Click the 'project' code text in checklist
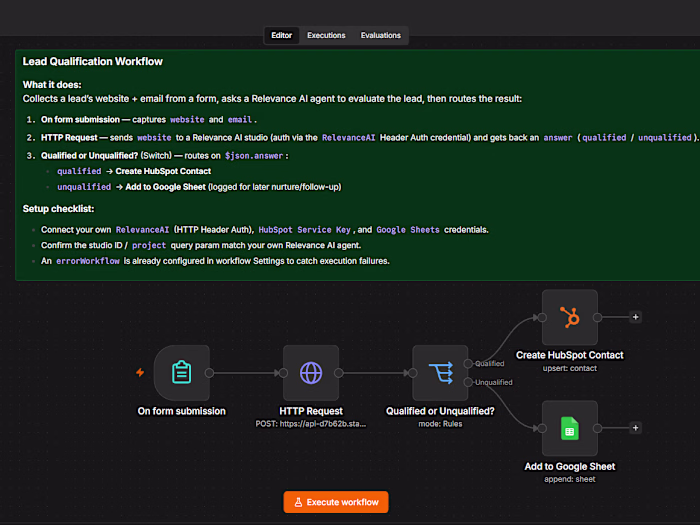The width and height of the screenshot is (700, 525). click(149, 246)
